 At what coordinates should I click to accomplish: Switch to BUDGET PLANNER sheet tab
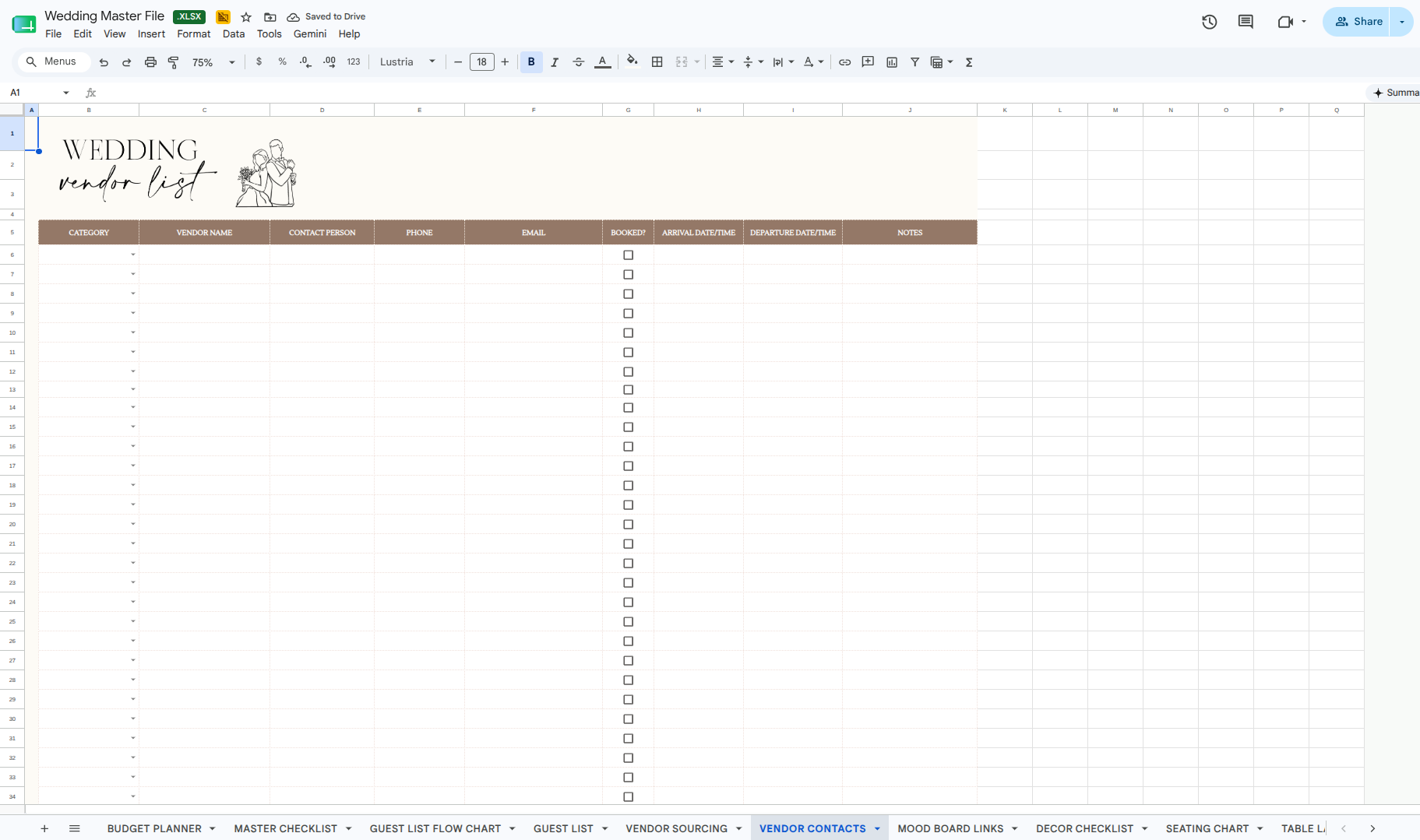(154, 828)
